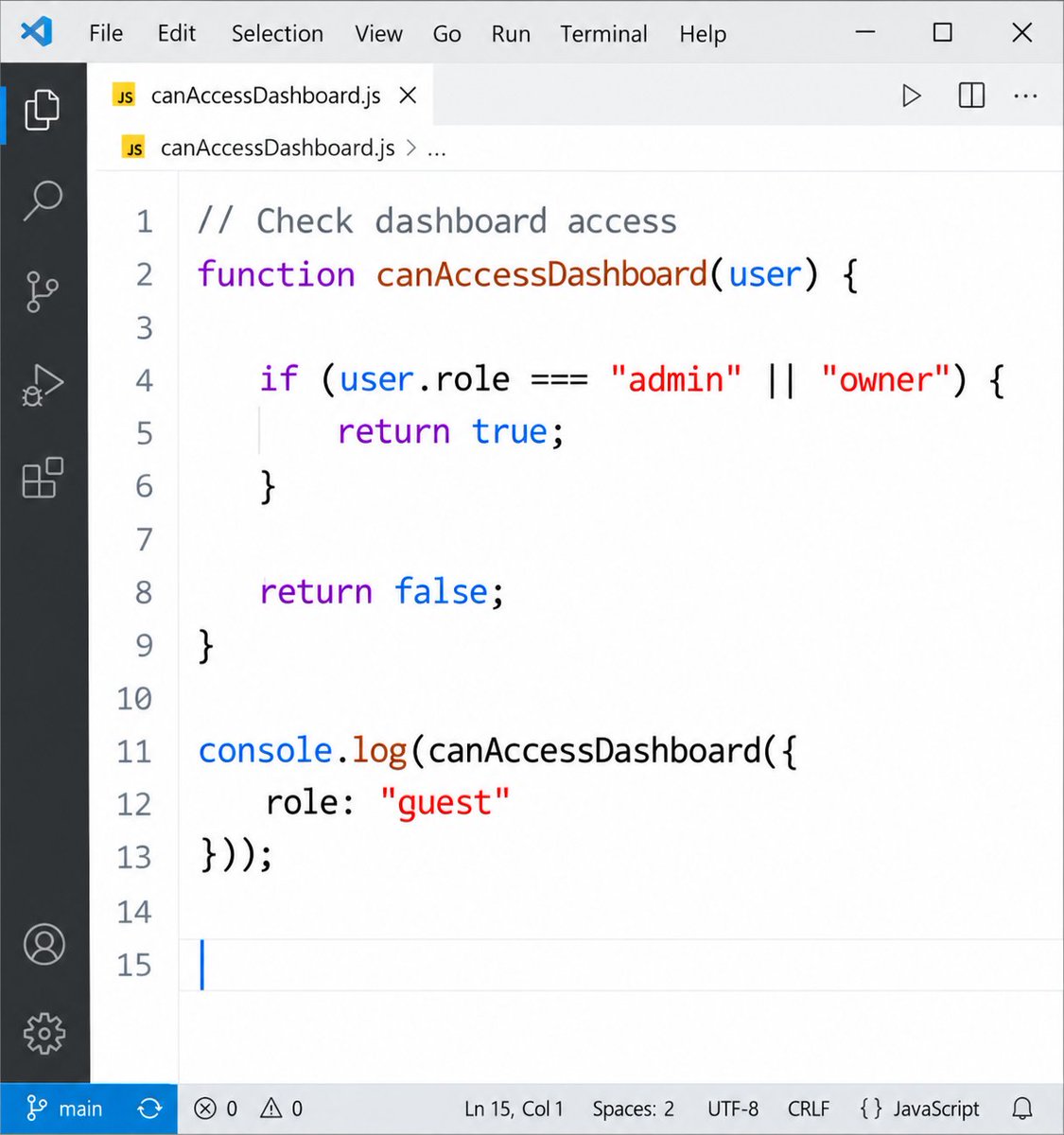Maximize the VS Code window
Viewport: 1064px width, 1135px height.
[943, 32]
